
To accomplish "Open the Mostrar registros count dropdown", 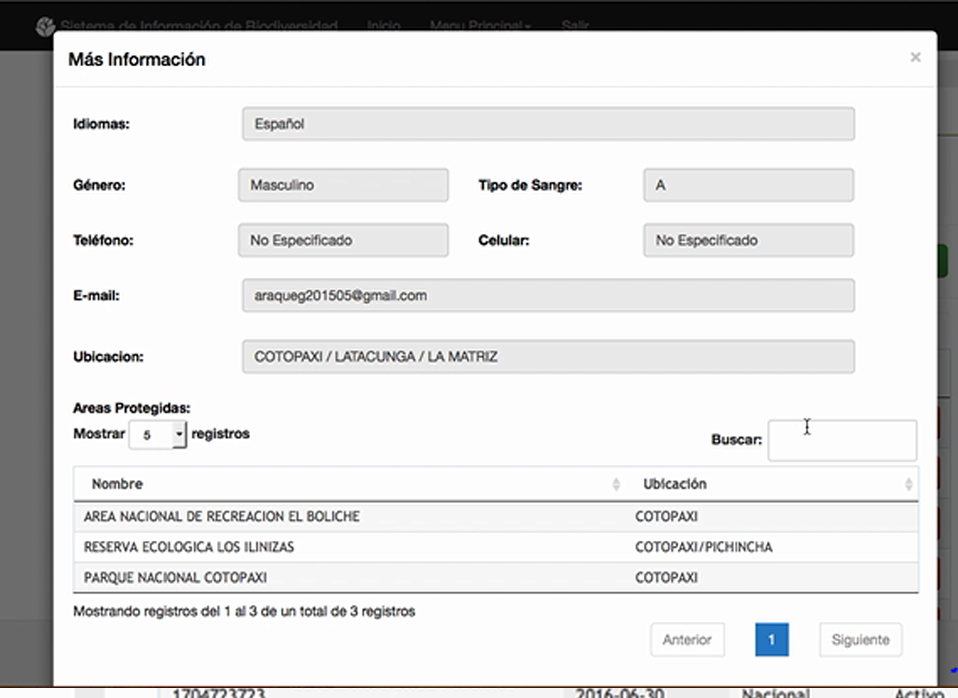I will (x=158, y=435).
